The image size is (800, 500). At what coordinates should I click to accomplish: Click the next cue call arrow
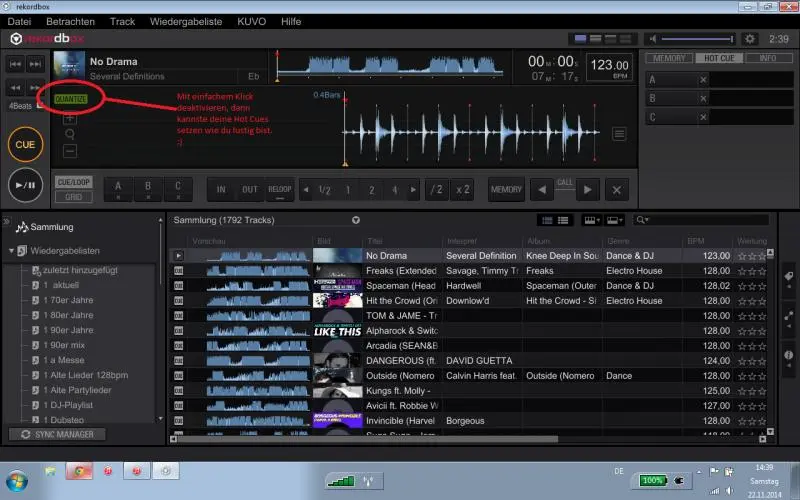[x=587, y=190]
